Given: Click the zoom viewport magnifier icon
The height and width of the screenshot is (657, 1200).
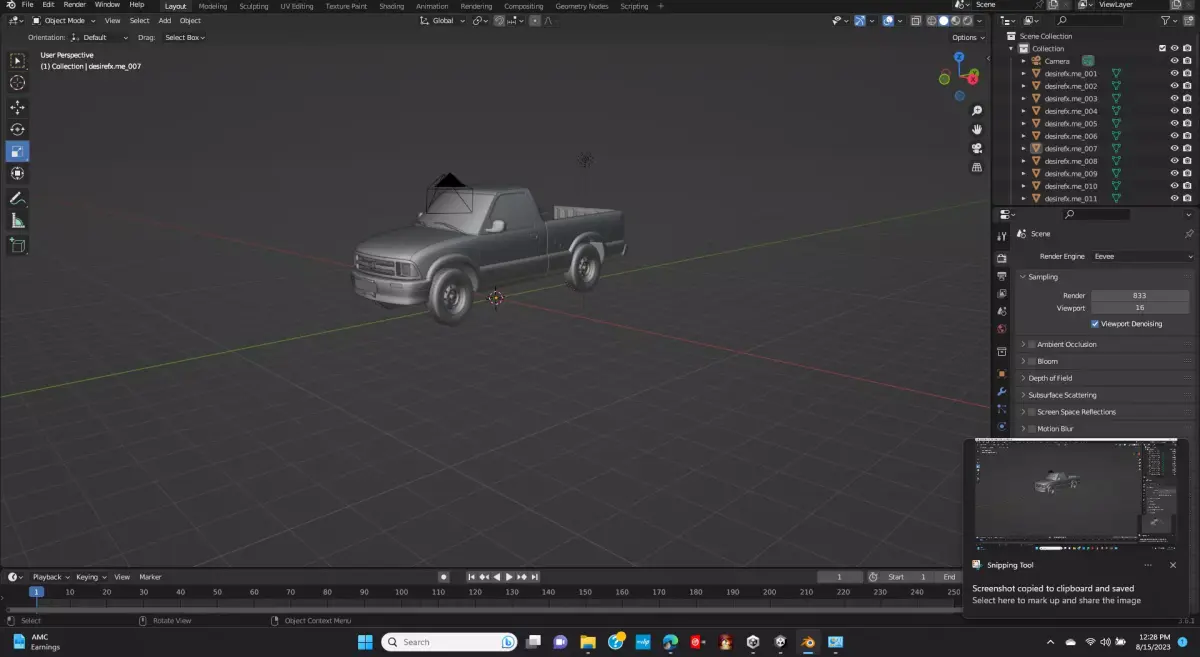Looking at the screenshot, I should (977, 110).
